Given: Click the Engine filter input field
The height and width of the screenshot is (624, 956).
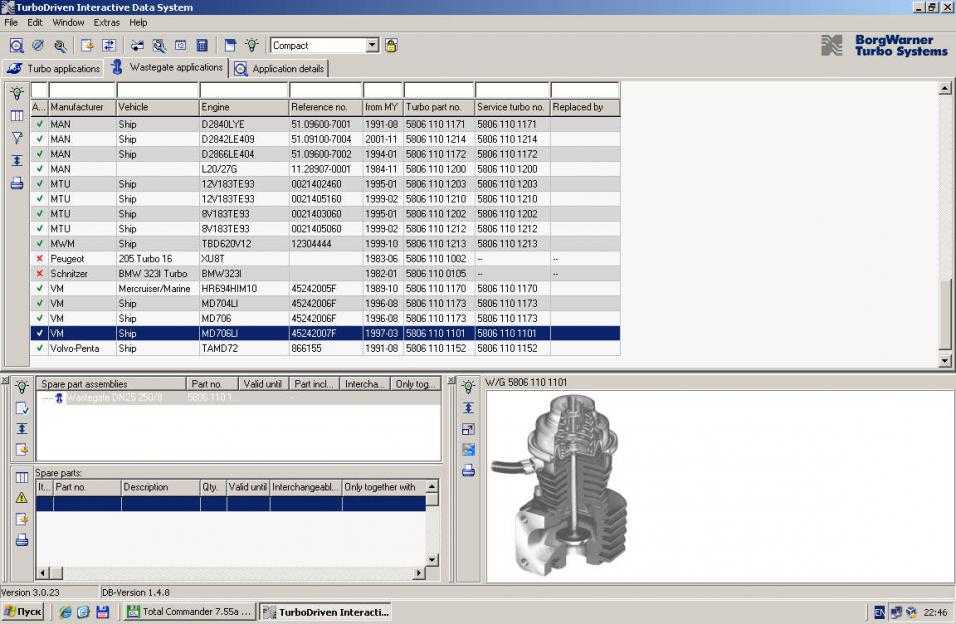Looking at the screenshot, I should coord(244,90).
